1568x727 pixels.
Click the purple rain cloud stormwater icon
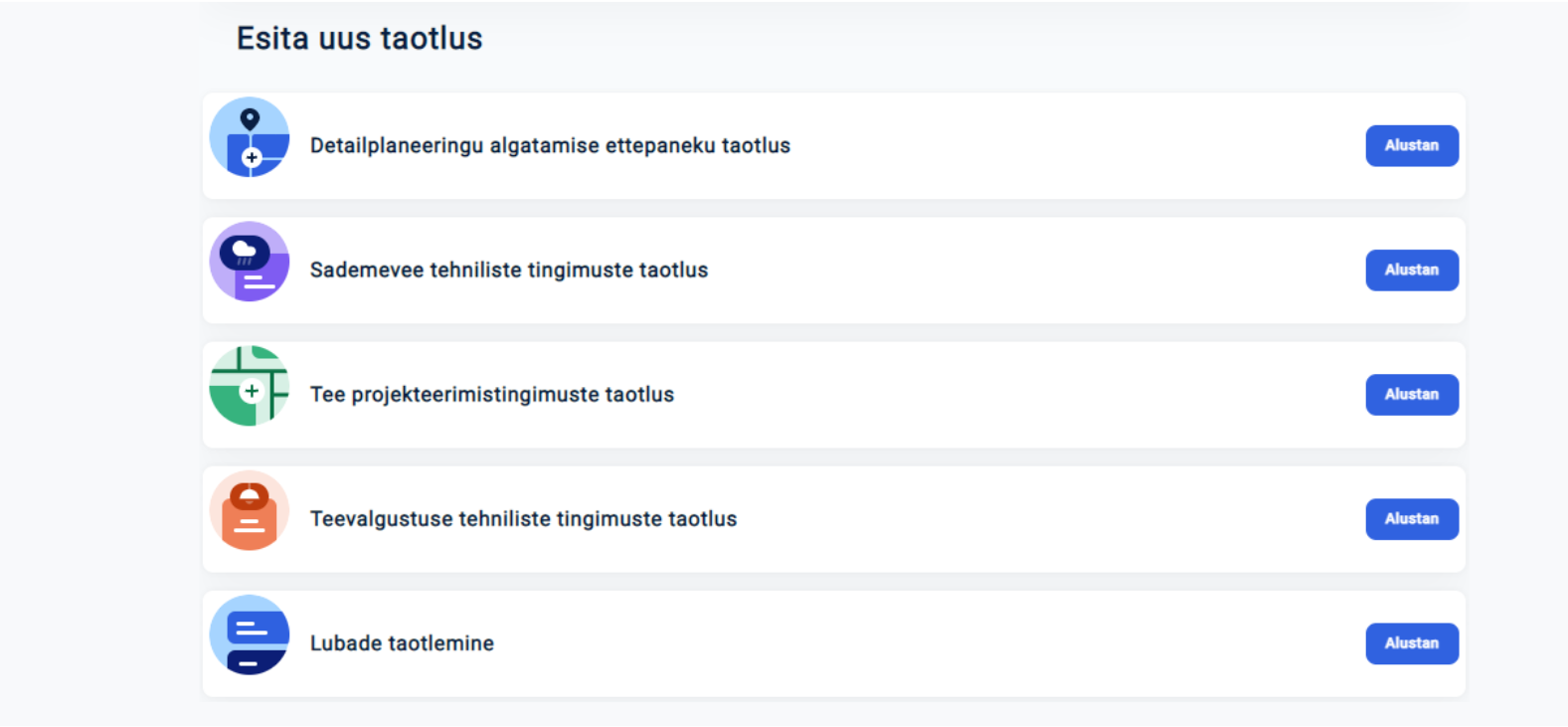click(x=250, y=262)
